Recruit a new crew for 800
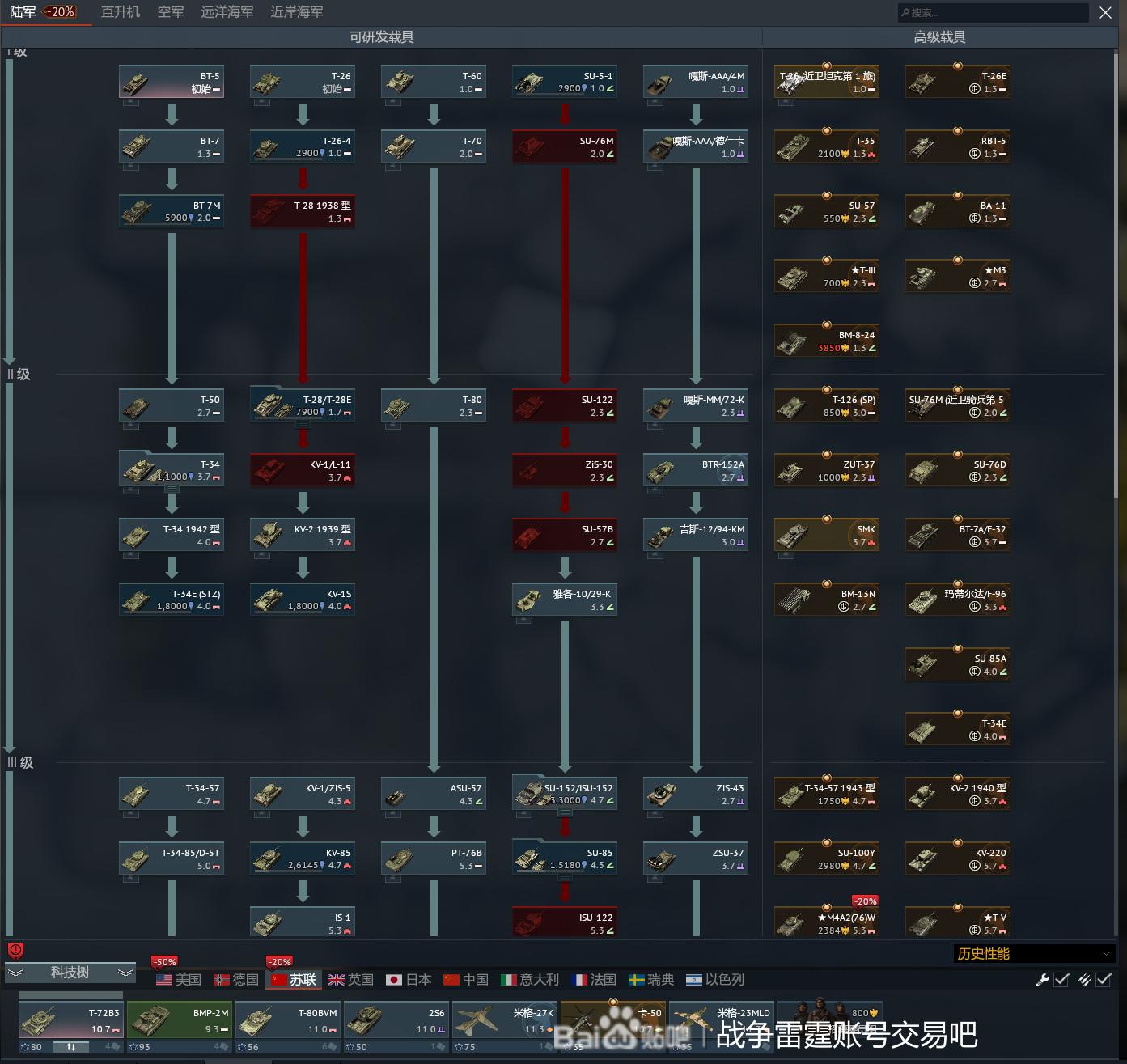The image size is (1127, 1064). click(x=830, y=1019)
